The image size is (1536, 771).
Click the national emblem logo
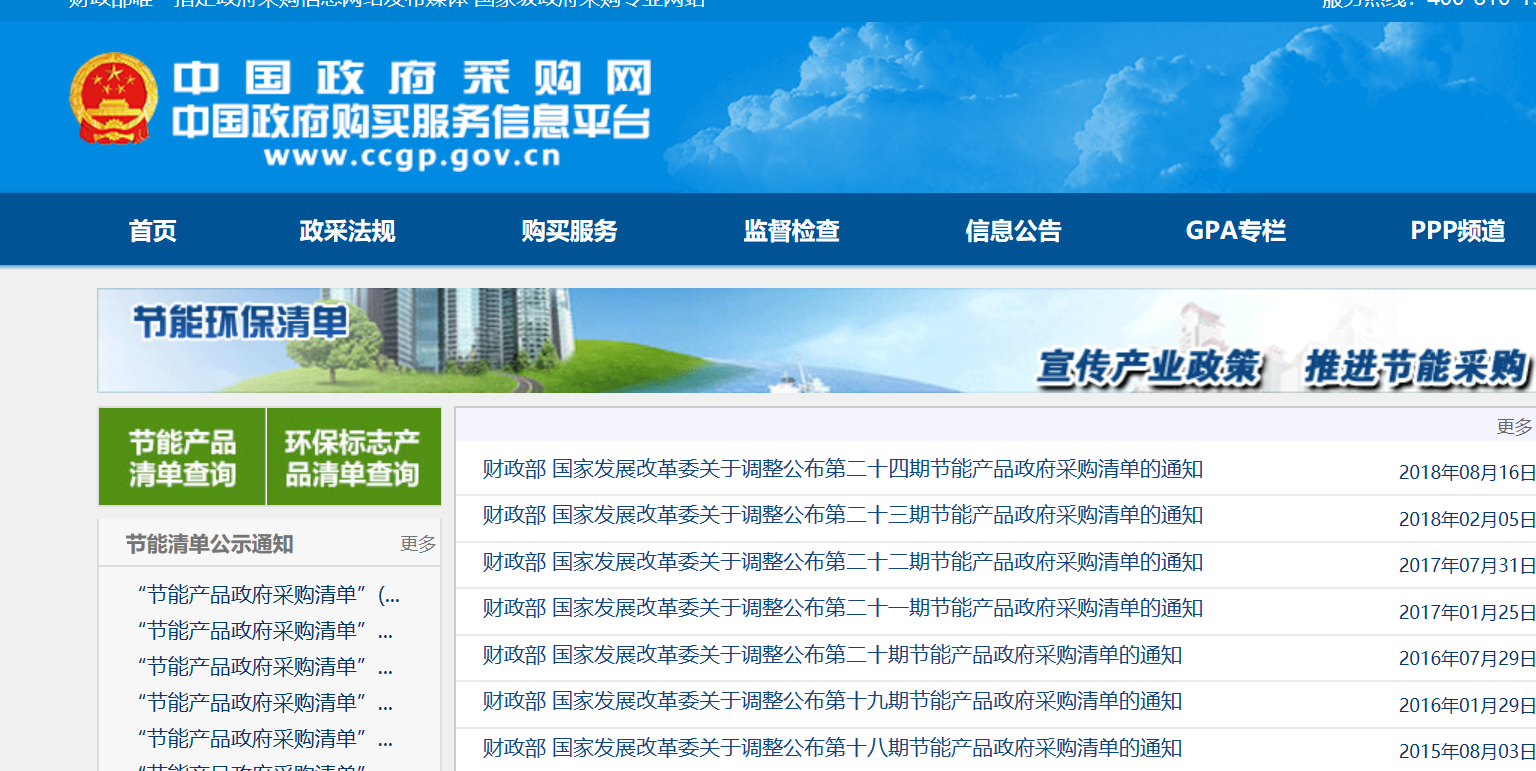[x=113, y=99]
